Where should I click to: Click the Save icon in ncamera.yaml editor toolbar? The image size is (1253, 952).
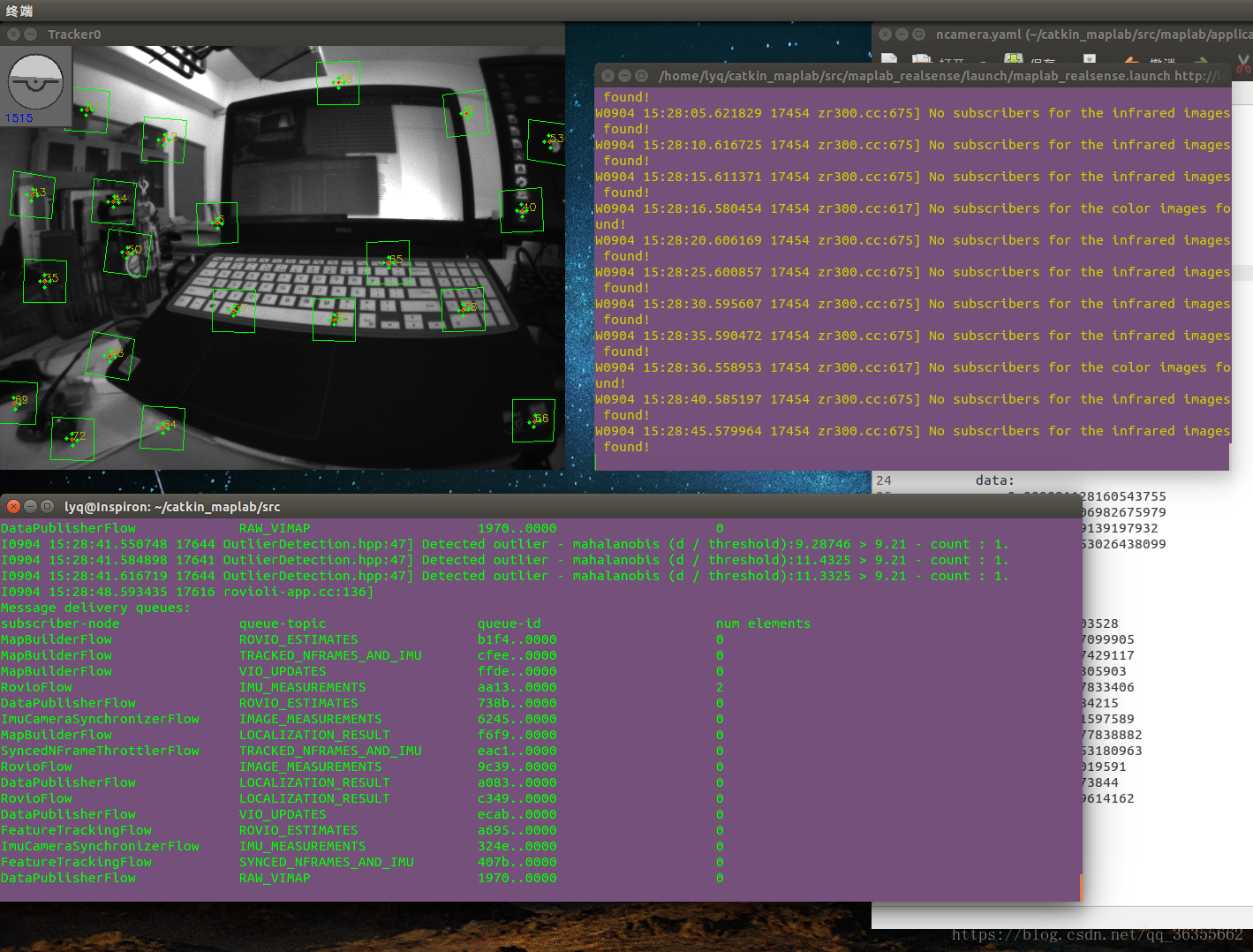pos(1014,59)
